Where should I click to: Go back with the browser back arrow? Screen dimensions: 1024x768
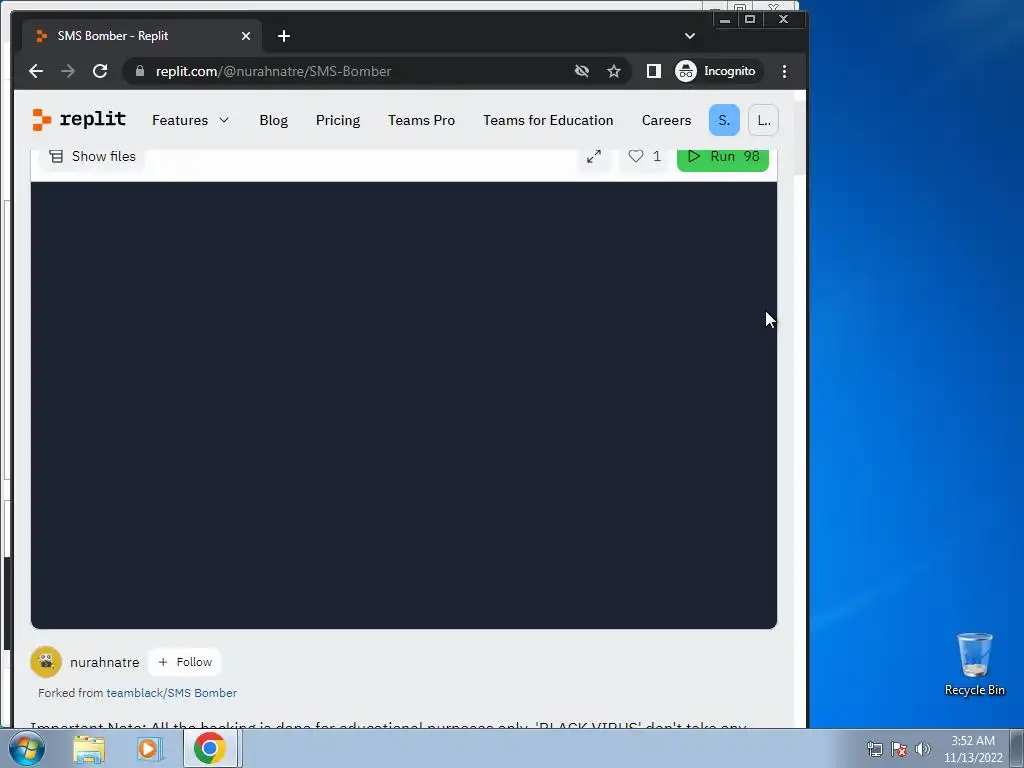(x=36, y=71)
